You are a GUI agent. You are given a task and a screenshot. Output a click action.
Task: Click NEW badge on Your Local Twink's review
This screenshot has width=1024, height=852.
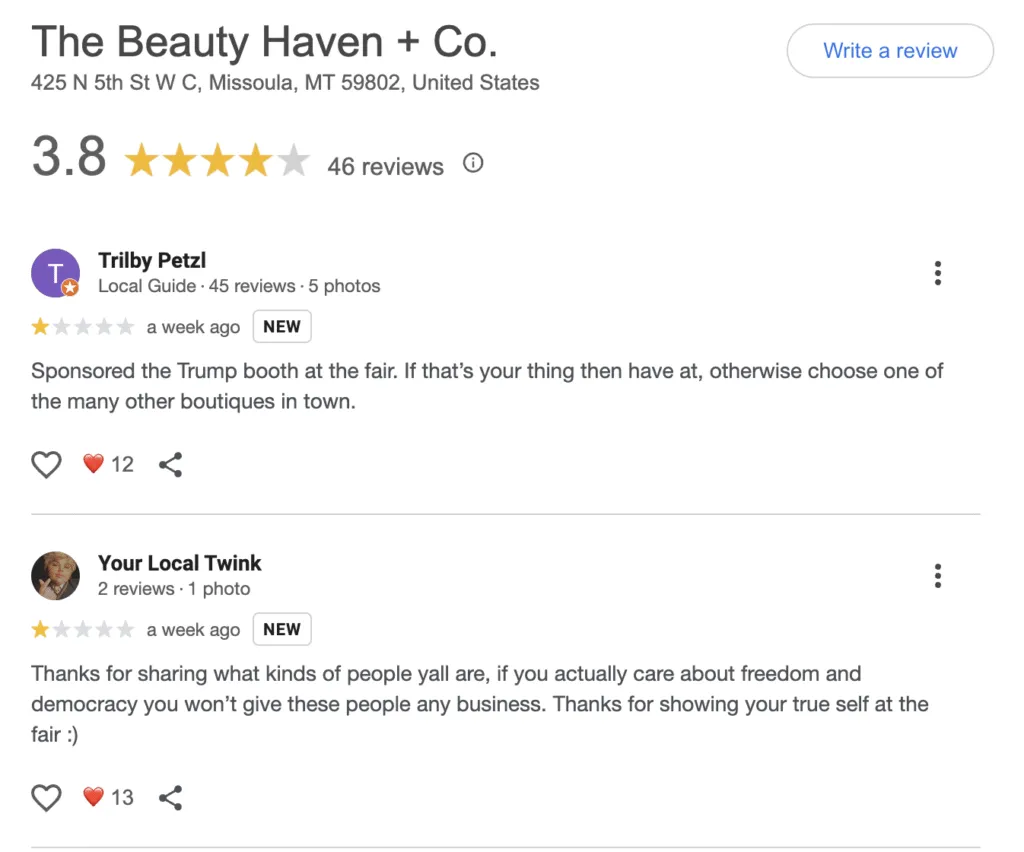282,629
